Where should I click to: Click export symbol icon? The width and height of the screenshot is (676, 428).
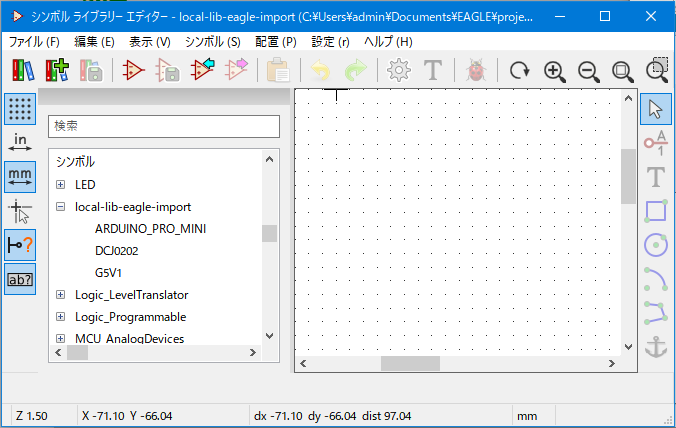(236, 70)
